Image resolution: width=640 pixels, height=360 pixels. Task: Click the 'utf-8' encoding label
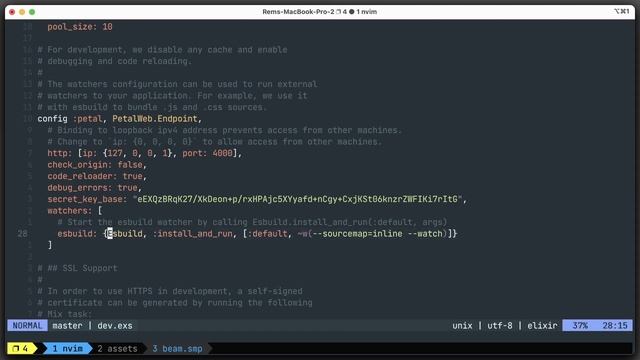click(500, 326)
